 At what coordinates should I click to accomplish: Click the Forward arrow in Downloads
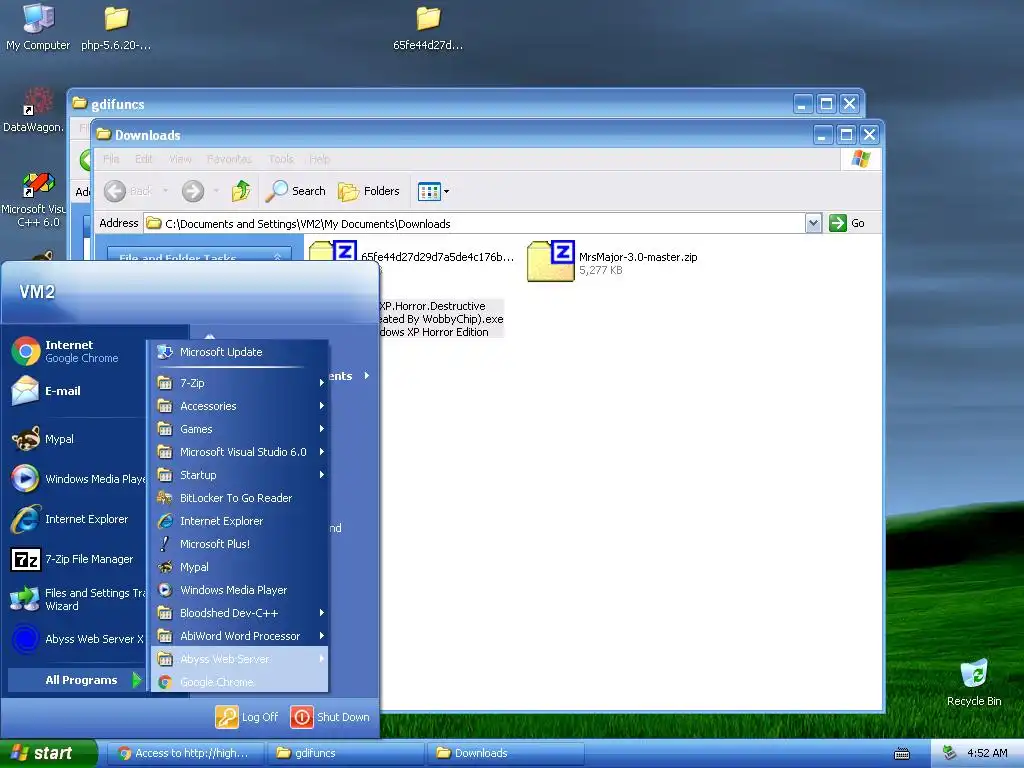pos(193,191)
